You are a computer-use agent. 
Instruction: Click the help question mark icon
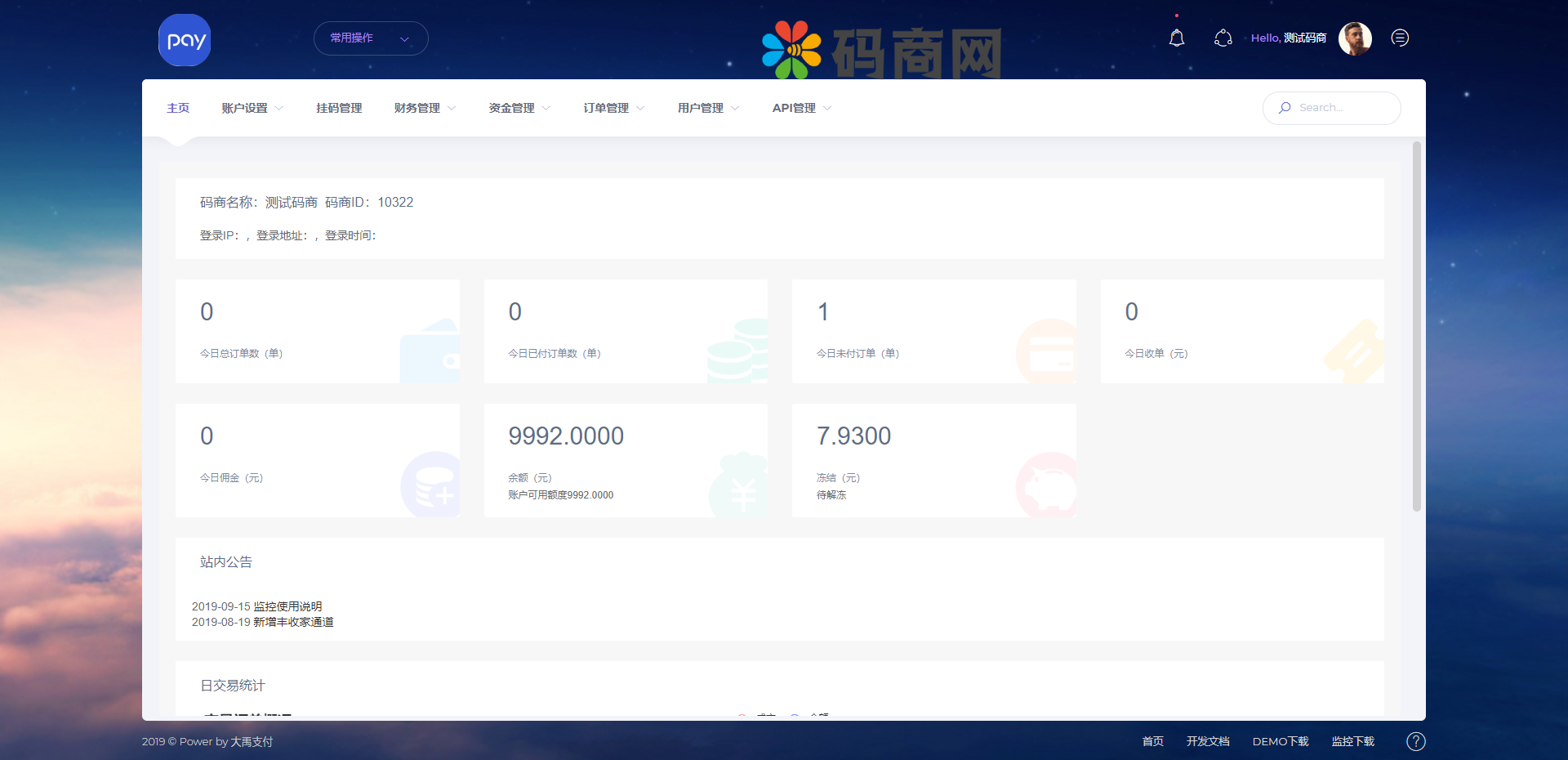point(1415,741)
